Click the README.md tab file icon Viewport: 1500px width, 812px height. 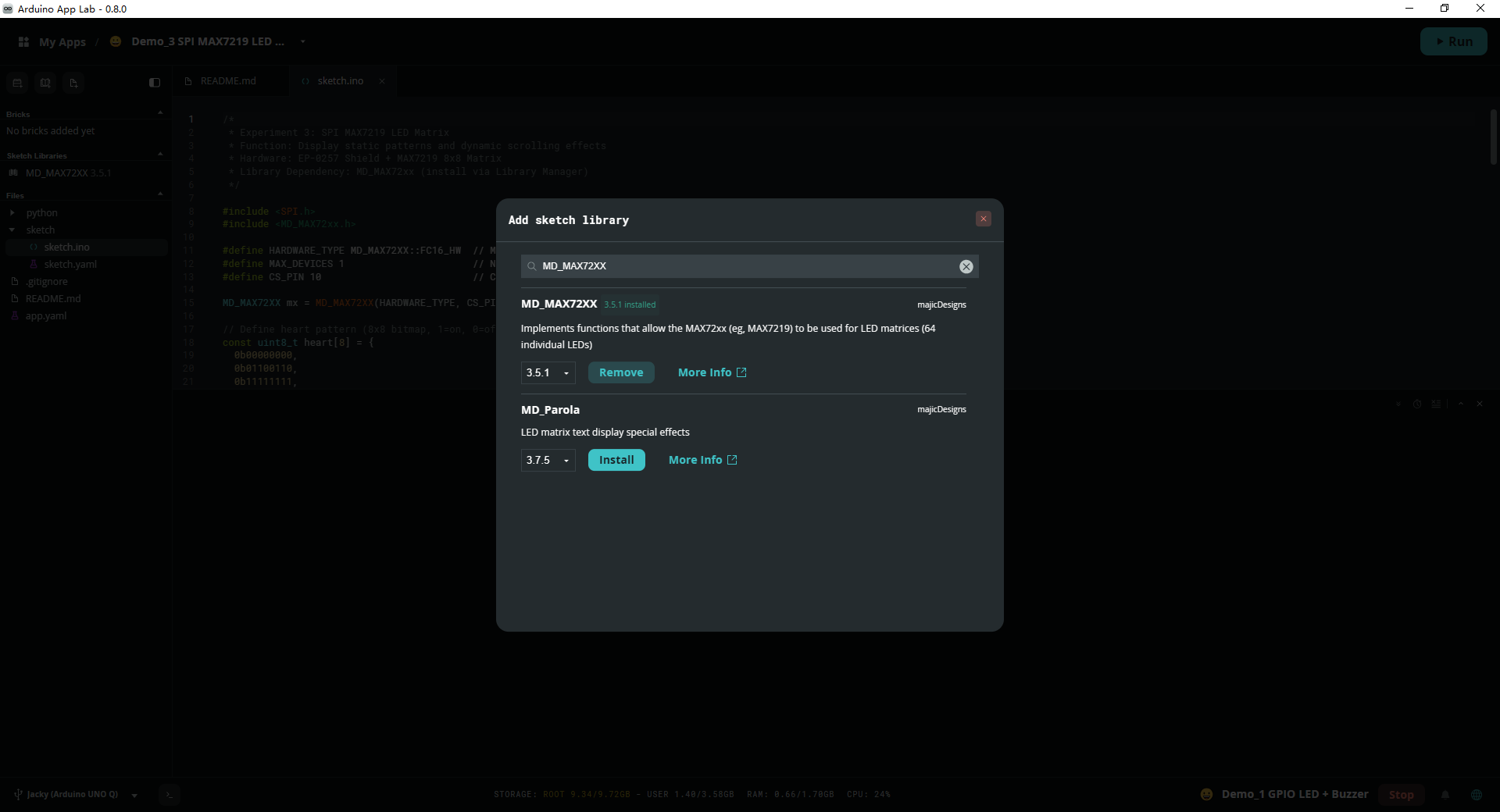click(188, 81)
